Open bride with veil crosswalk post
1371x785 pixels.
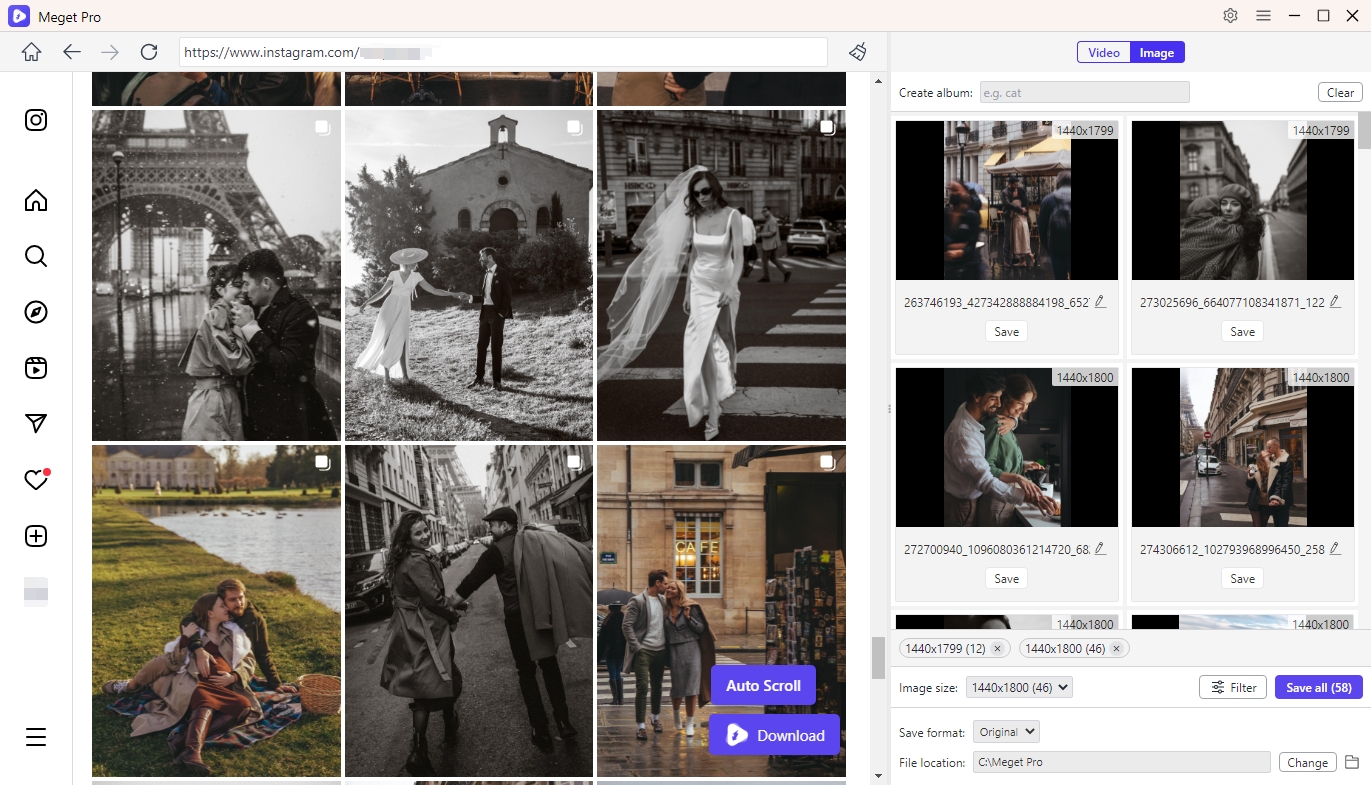coord(721,275)
